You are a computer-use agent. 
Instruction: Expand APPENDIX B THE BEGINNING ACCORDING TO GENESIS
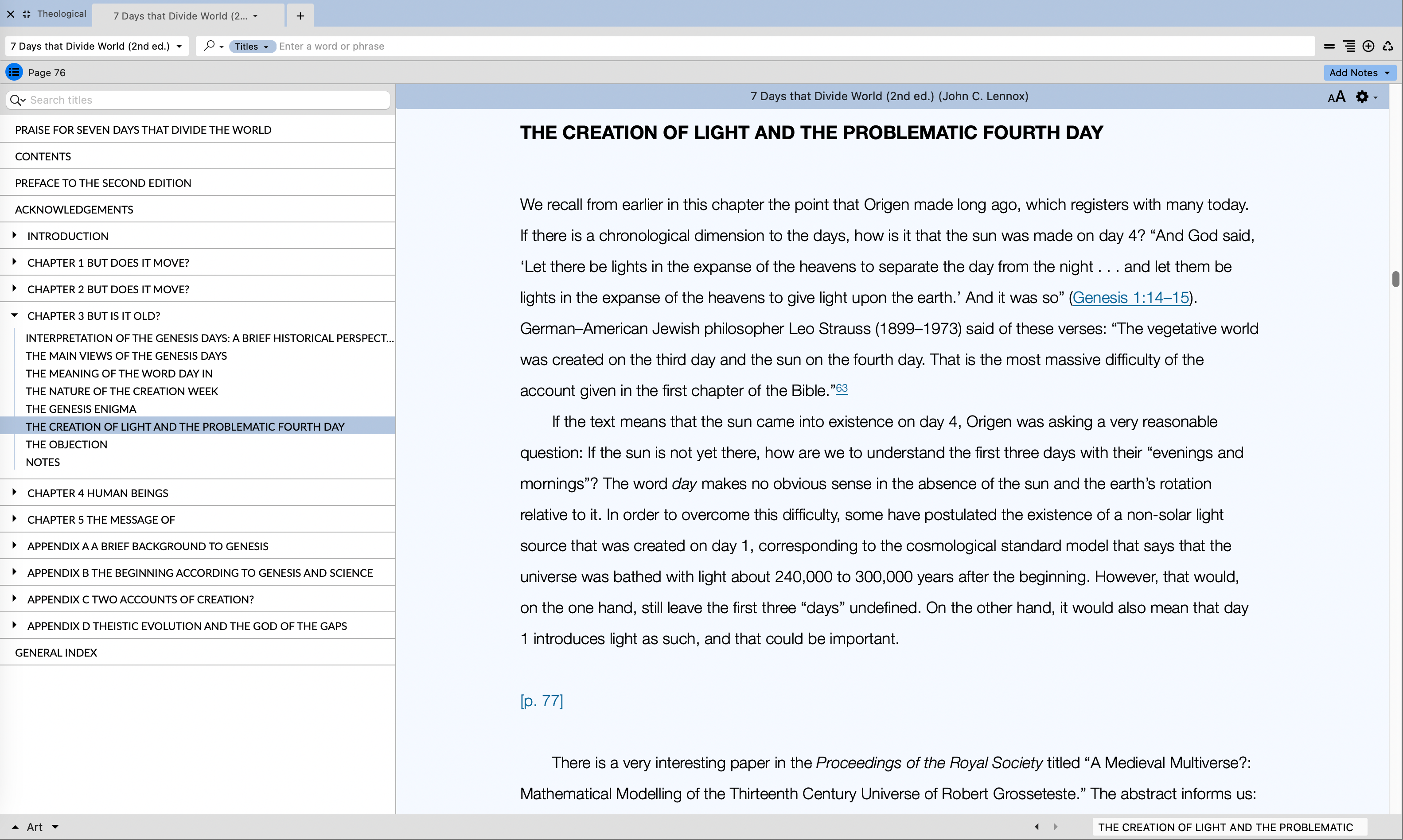pyautogui.click(x=14, y=572)
